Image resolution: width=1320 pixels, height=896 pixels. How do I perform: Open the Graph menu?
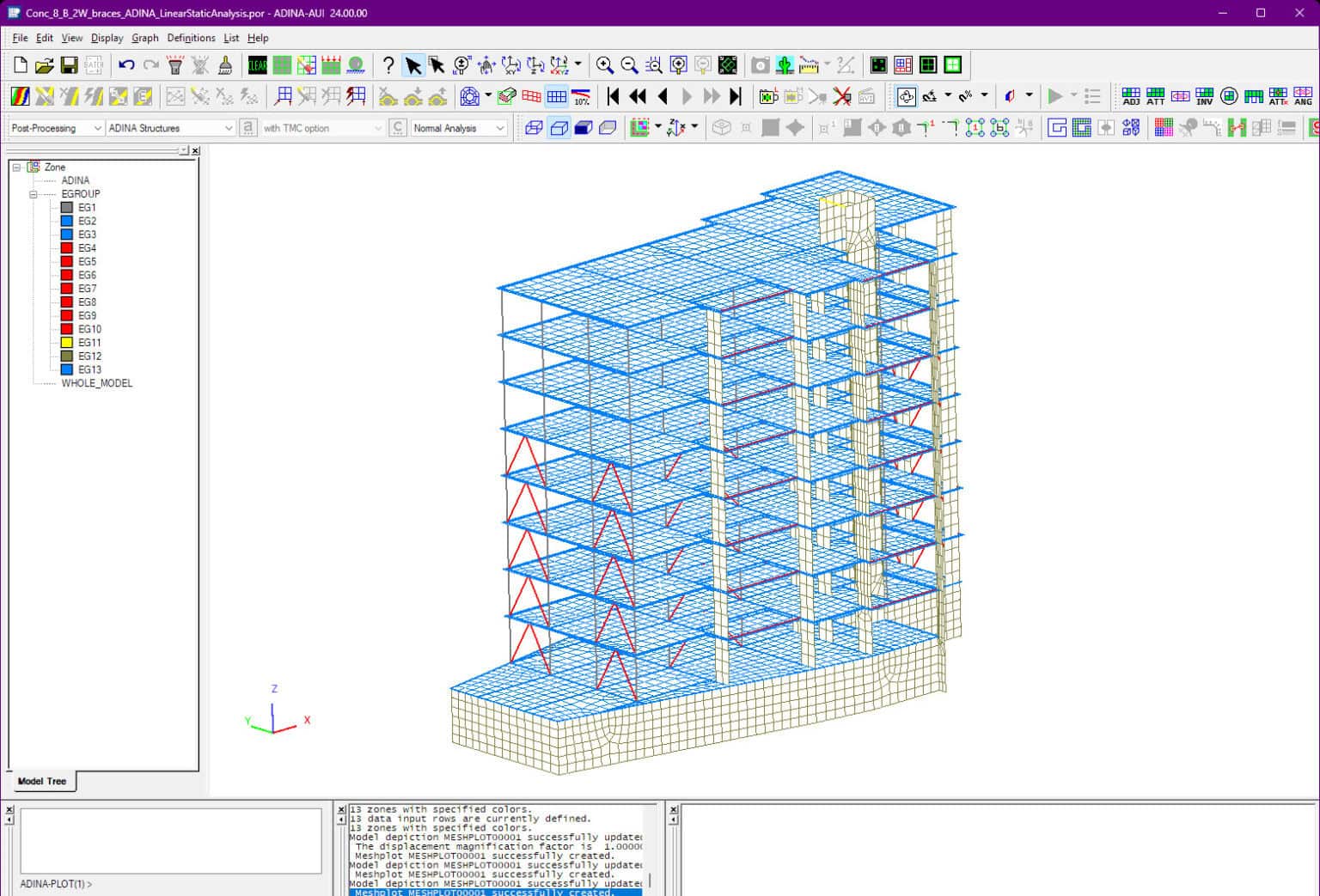(144, 38)
